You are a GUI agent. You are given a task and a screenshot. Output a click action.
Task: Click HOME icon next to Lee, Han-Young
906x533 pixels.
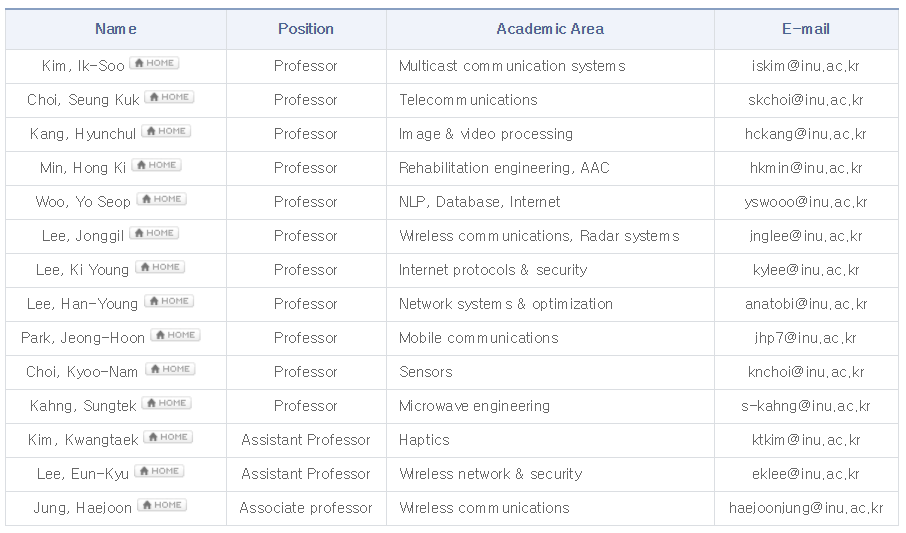click(x=169, y=301)
